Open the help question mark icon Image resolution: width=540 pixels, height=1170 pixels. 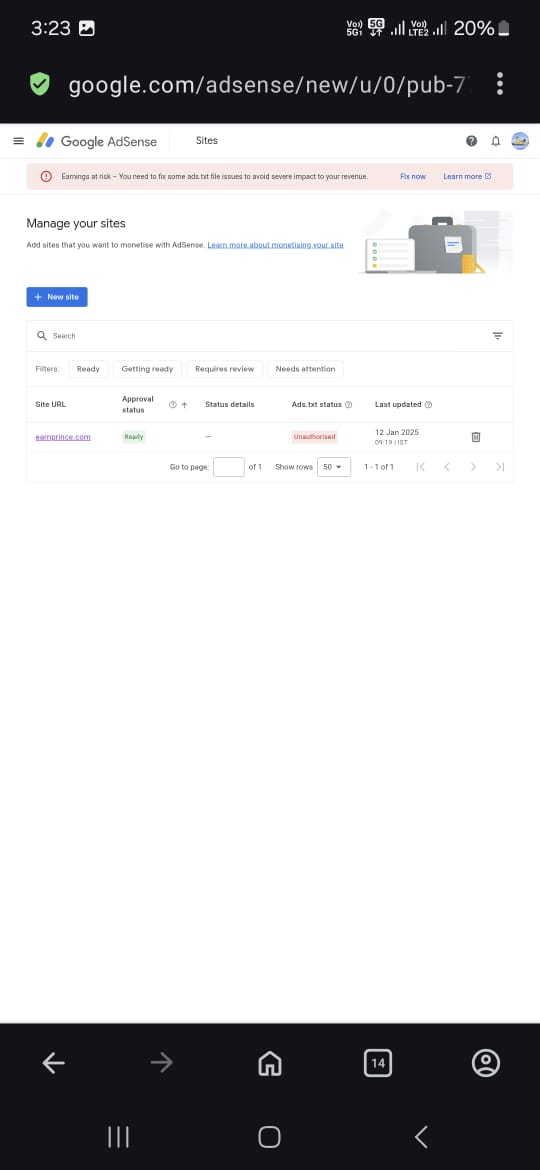click(471, 141)
